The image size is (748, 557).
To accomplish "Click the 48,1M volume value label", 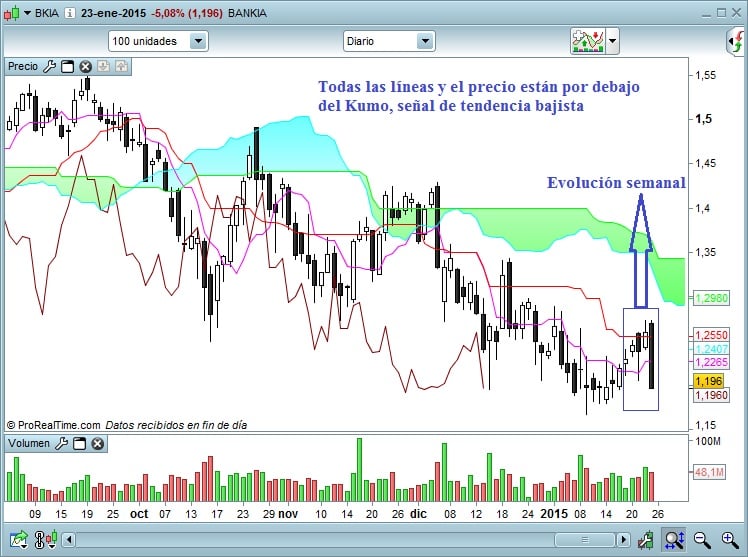I will [709, 472].
